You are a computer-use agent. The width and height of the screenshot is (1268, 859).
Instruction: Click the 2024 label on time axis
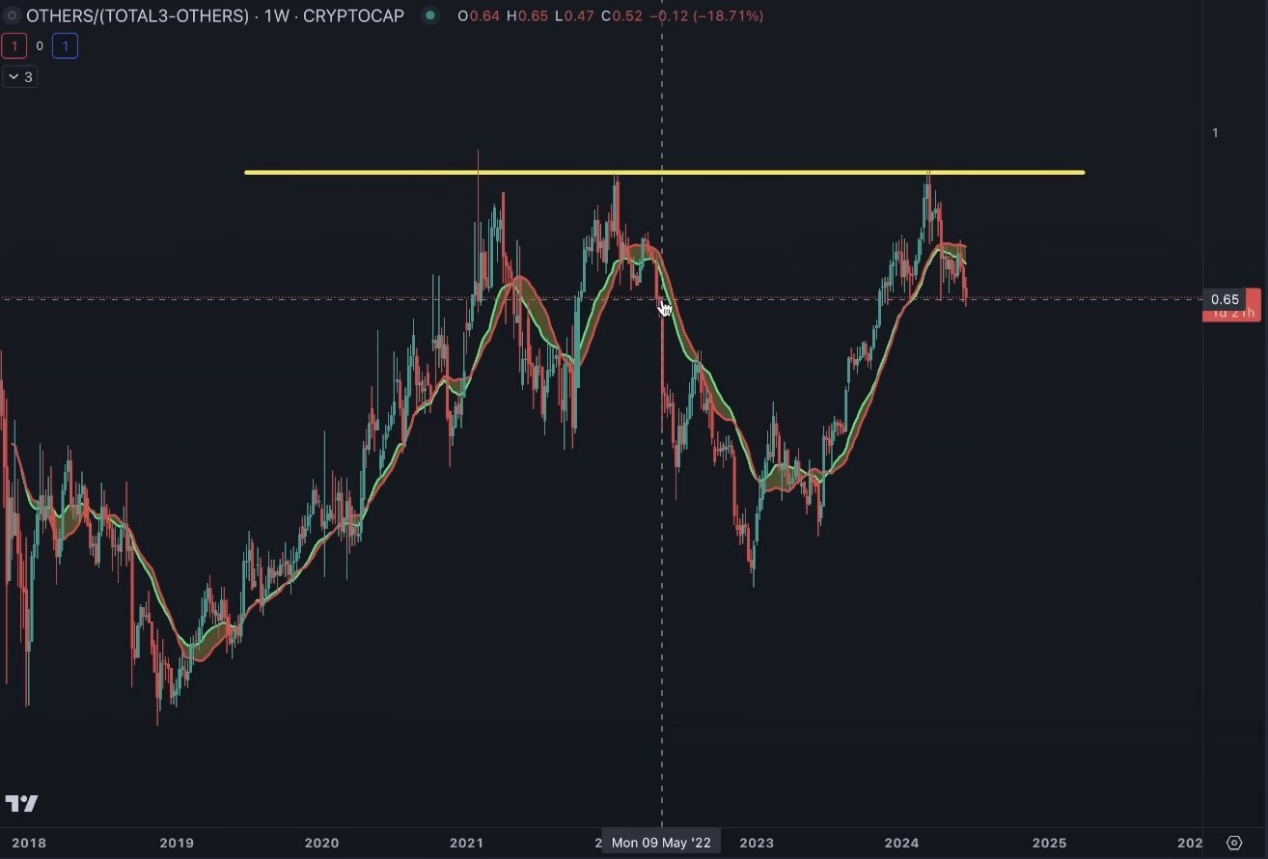click(x=901, y=843)
